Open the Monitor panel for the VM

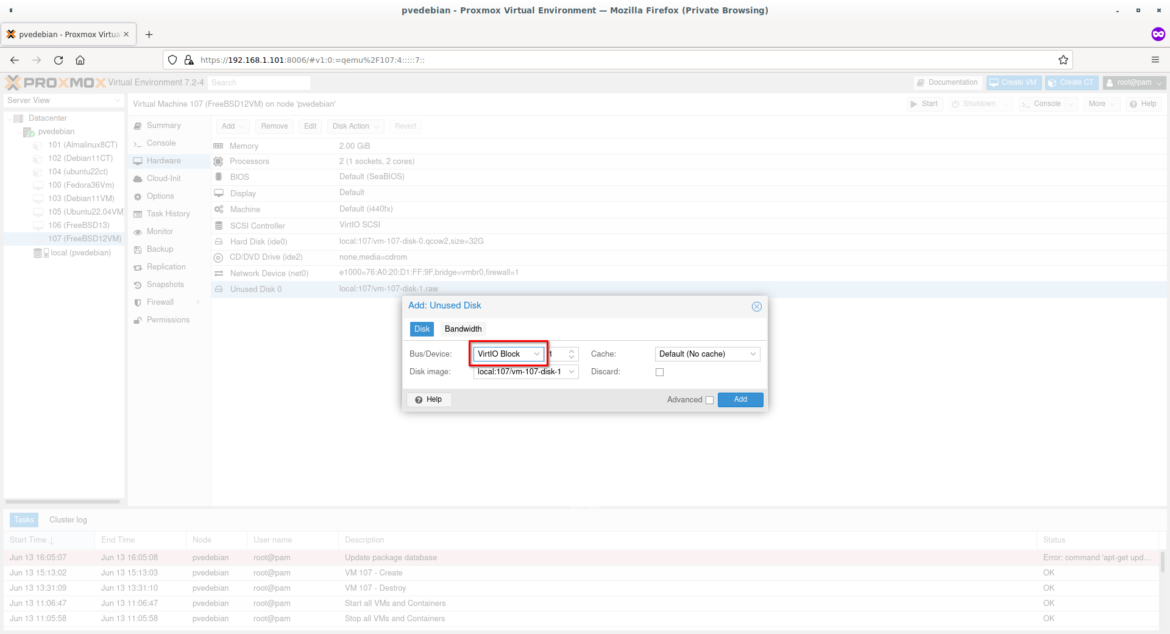tap(162, 231)
